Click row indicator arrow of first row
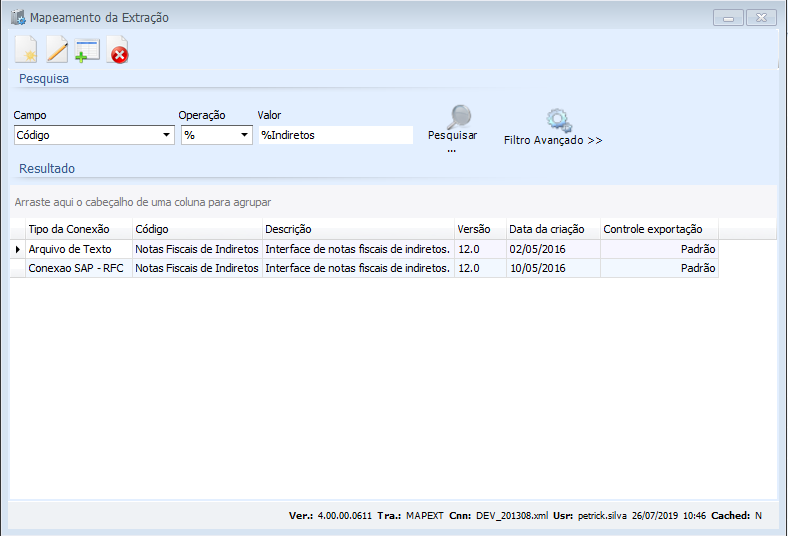Viewport: 788px width, 536px height. coord(18,249)
